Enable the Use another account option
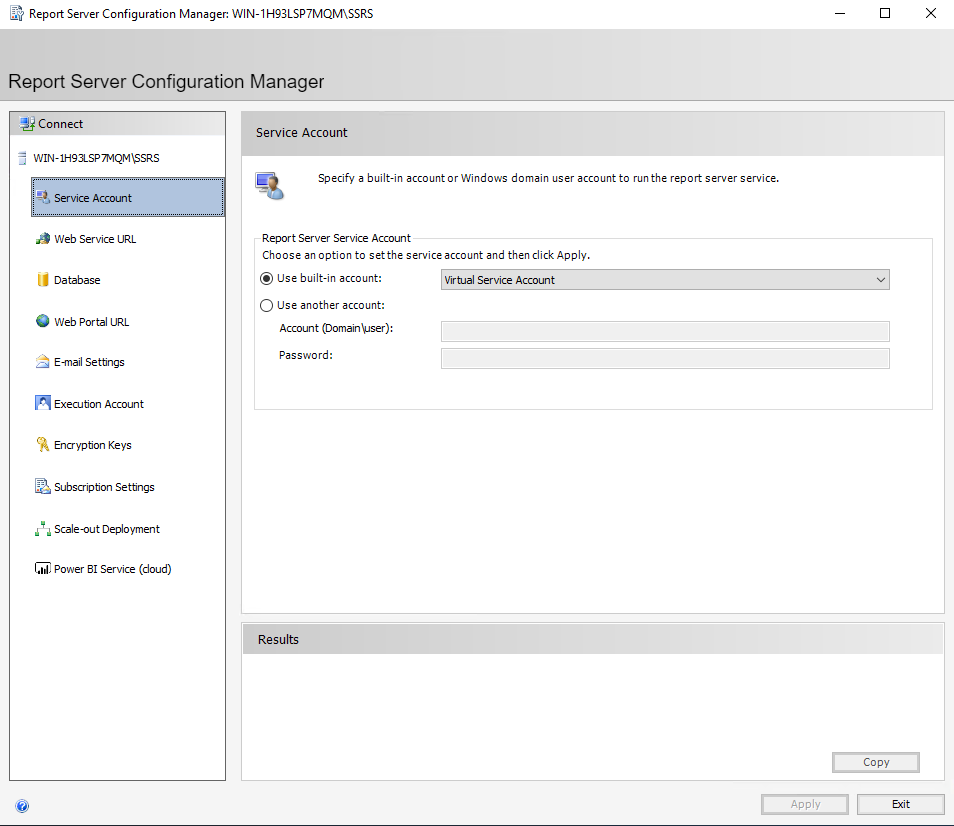This screenshot has width=954, height=826. [266, 305]
